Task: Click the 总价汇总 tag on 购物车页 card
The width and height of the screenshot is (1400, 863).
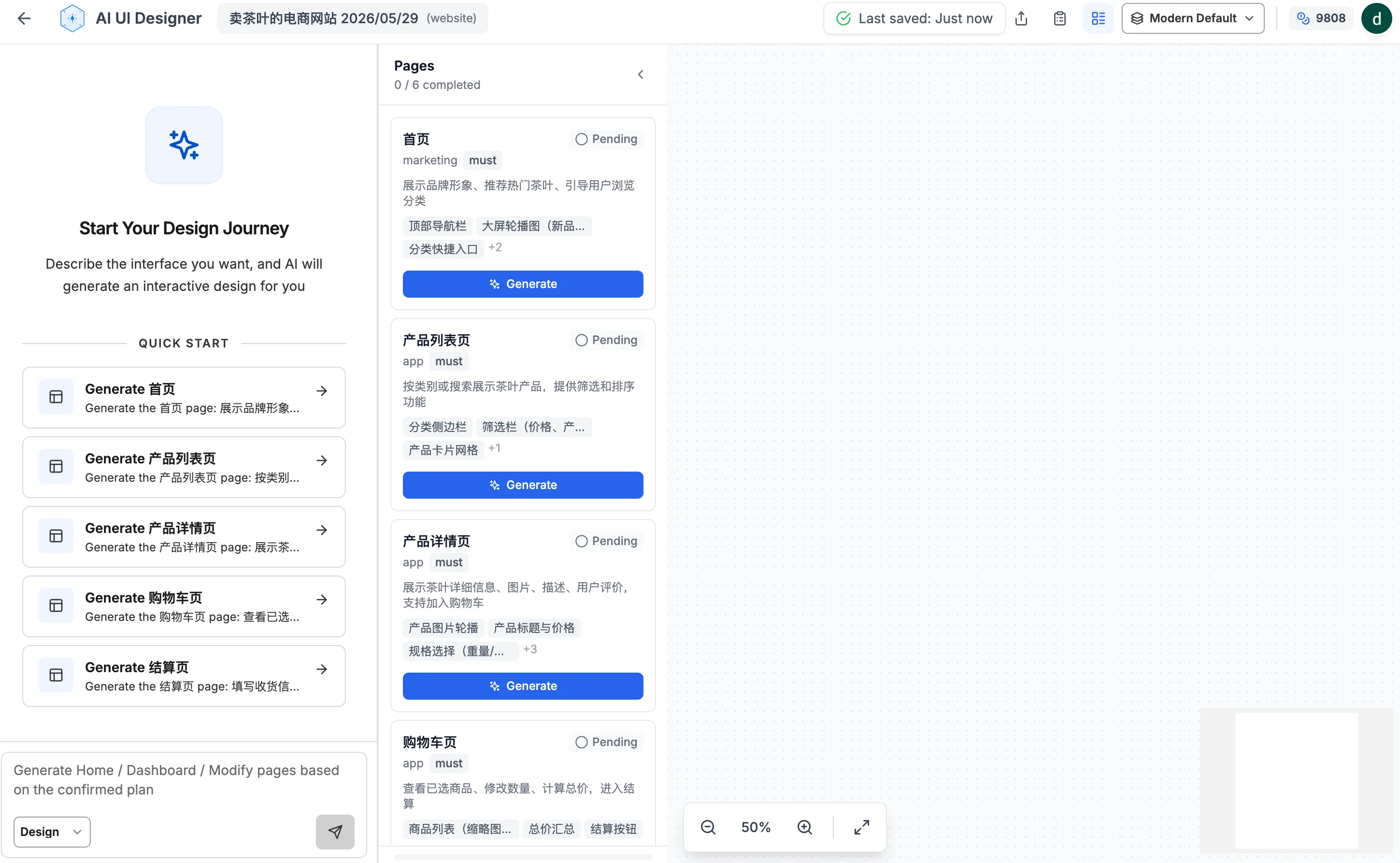Action: [x=552, y=829]
